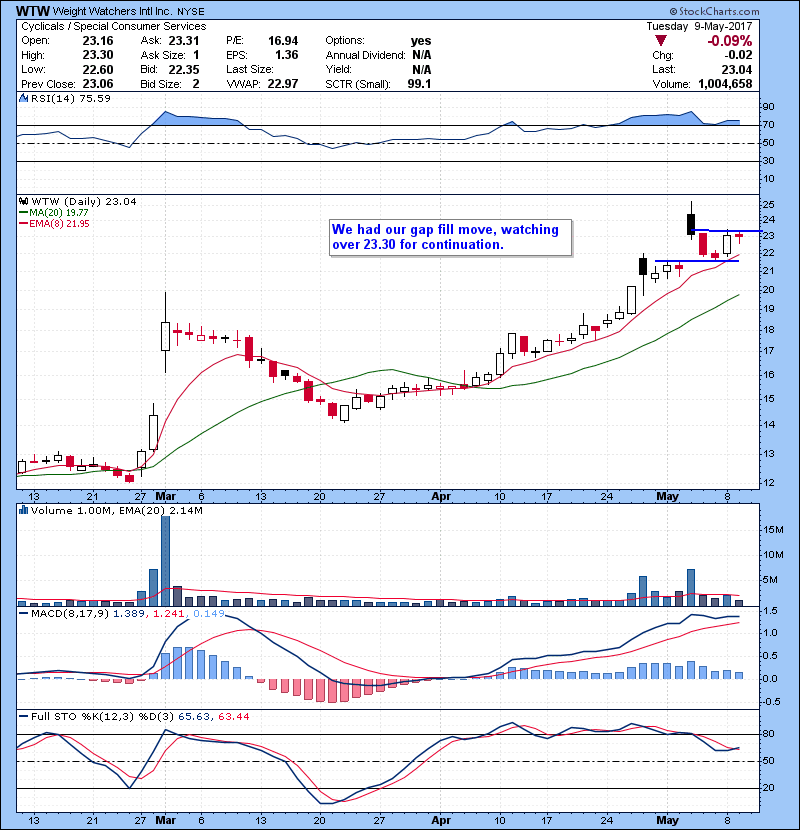800x830 pixels.
Task: Click the Chg value -0.02
Action: tap(738, 55)
